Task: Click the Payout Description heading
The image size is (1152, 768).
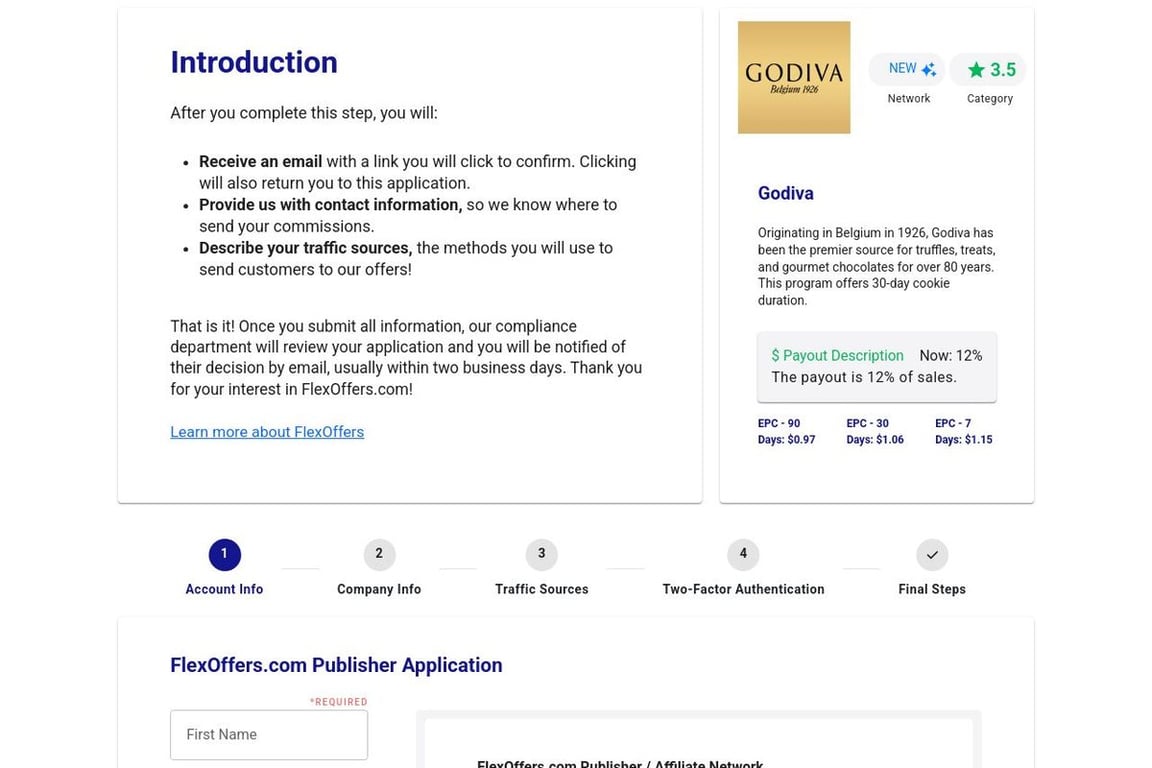Action: (x=837, y=355)
